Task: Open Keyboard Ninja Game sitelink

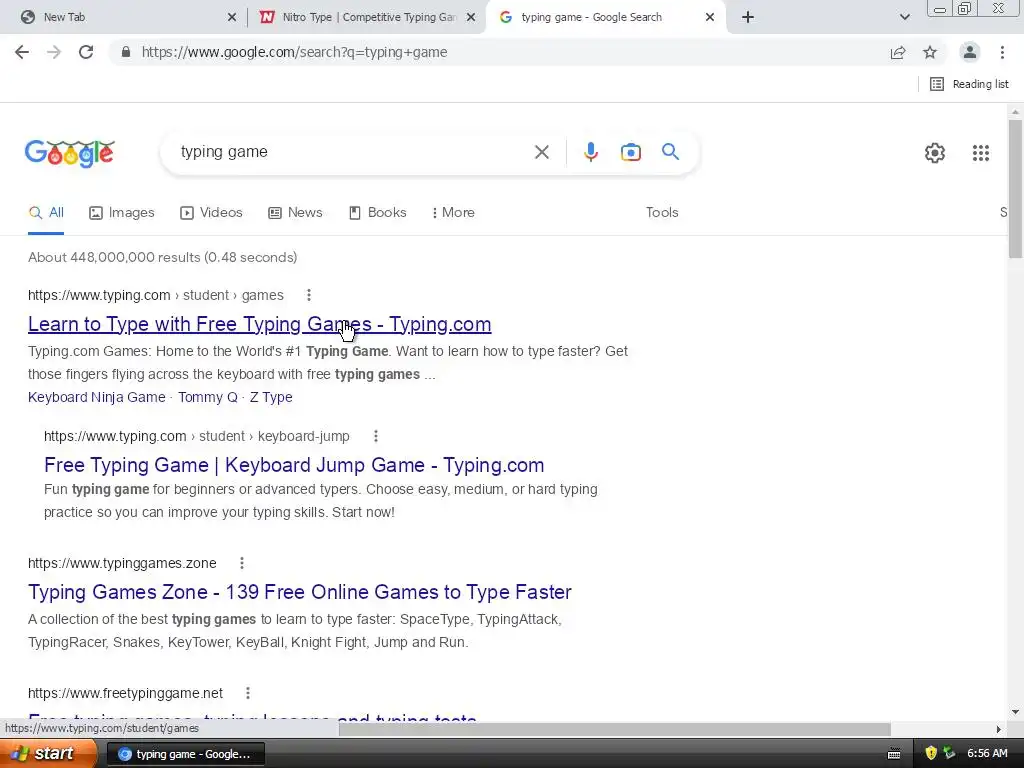Action: 97,398
